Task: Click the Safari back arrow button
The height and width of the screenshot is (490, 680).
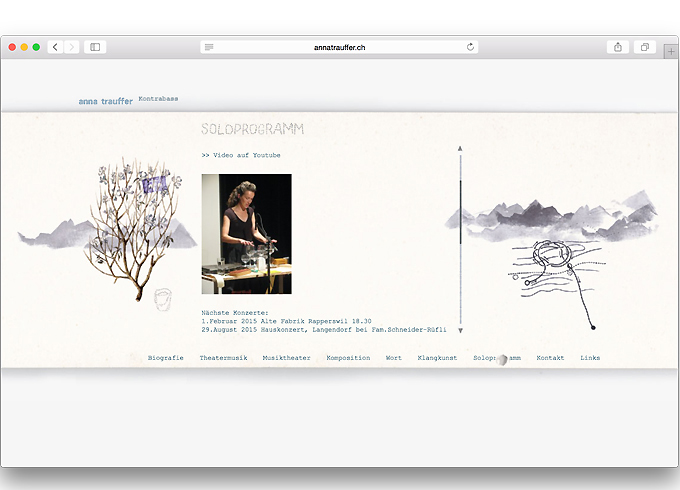Action: coord(55,47)
